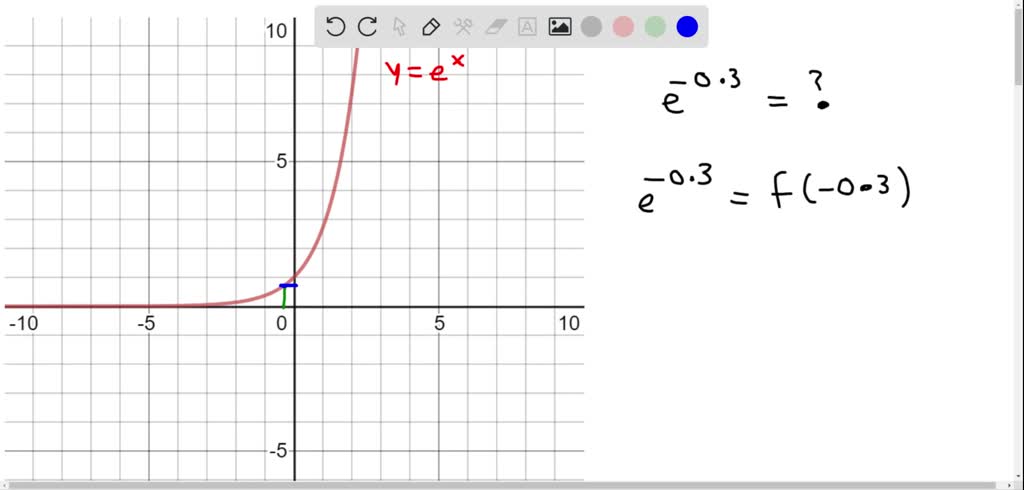Select the pointer selection tool
Image resolution: width=1024 pixels, height=490 pixels.
tap(400, 27)
